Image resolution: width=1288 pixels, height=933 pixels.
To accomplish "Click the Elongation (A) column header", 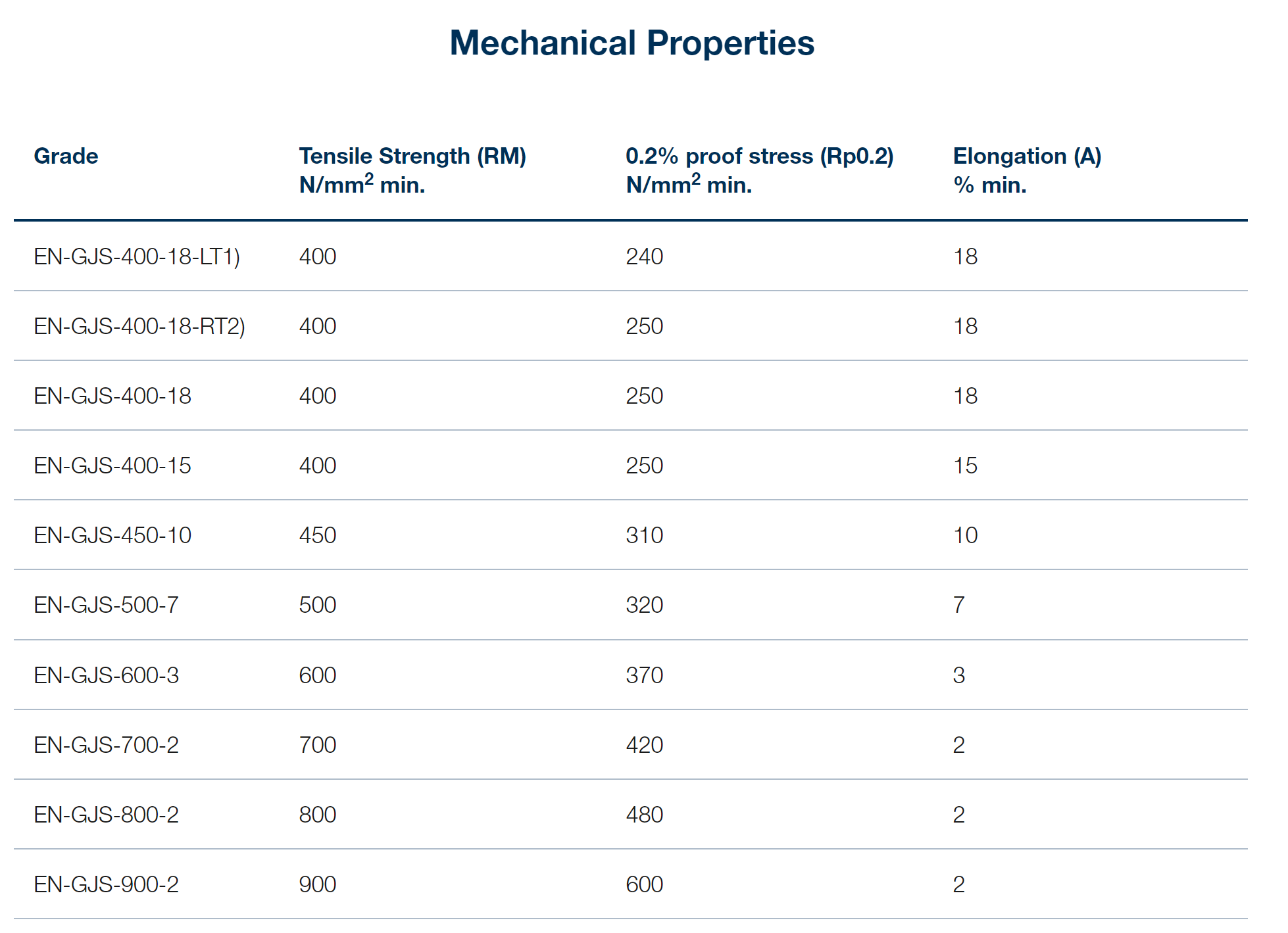I will (1027, 170).
